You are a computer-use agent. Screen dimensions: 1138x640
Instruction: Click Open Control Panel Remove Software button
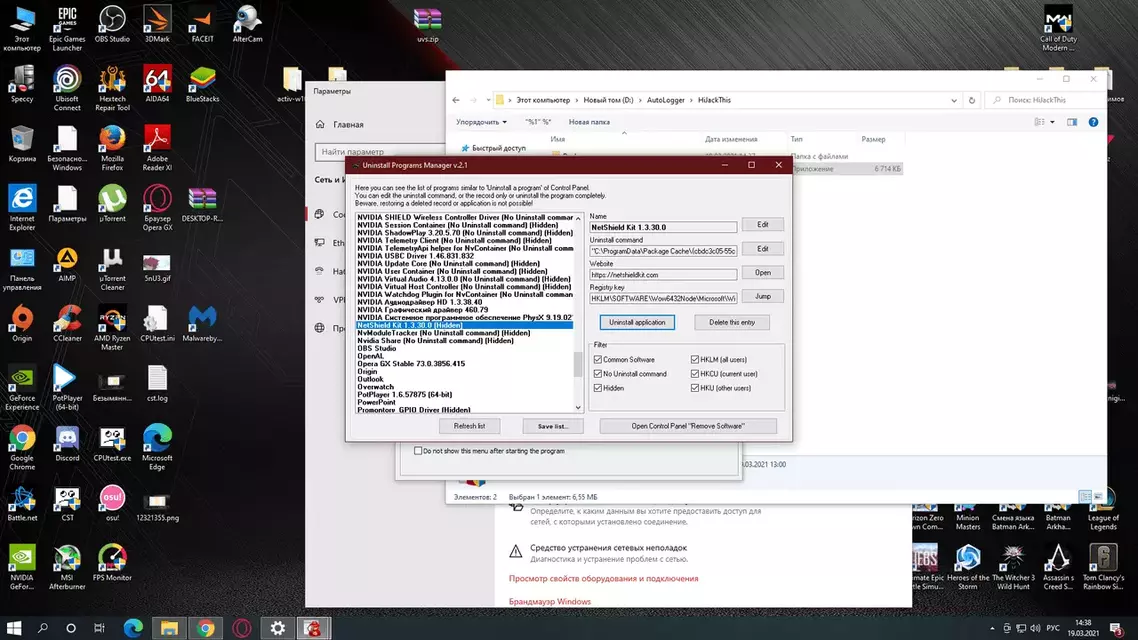point(687,426)
